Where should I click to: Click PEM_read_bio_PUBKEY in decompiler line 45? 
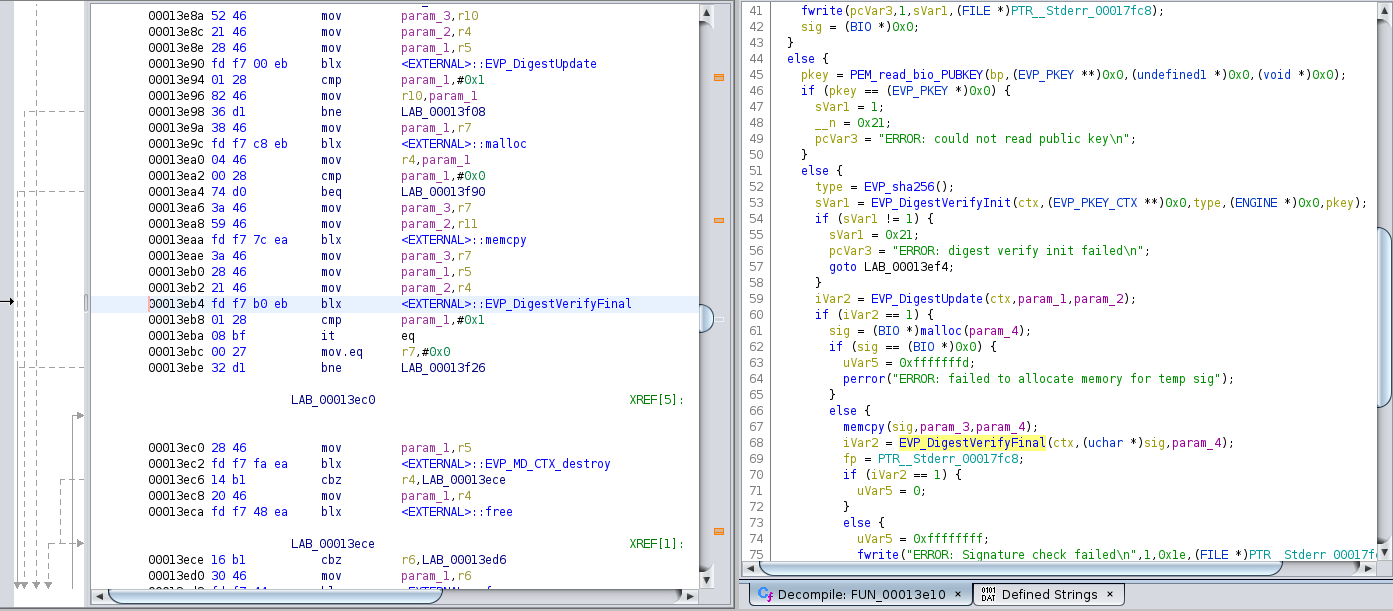pos(917,75)
